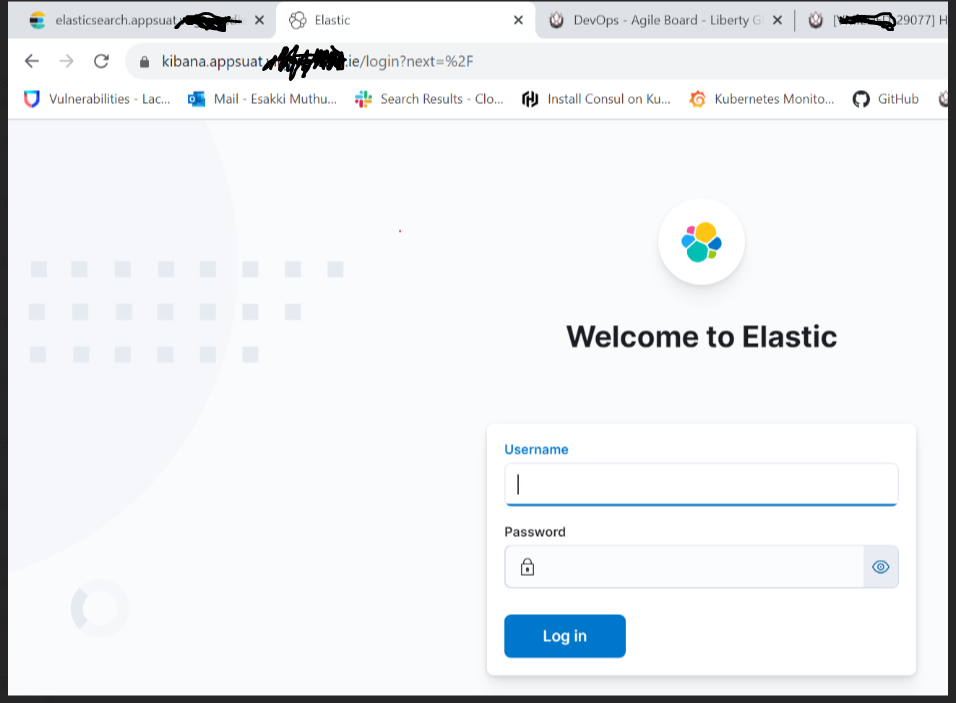The width and height of the screenshot is (956, 703).
Task: Reload the Kibana login page
Action: [101, 61]
